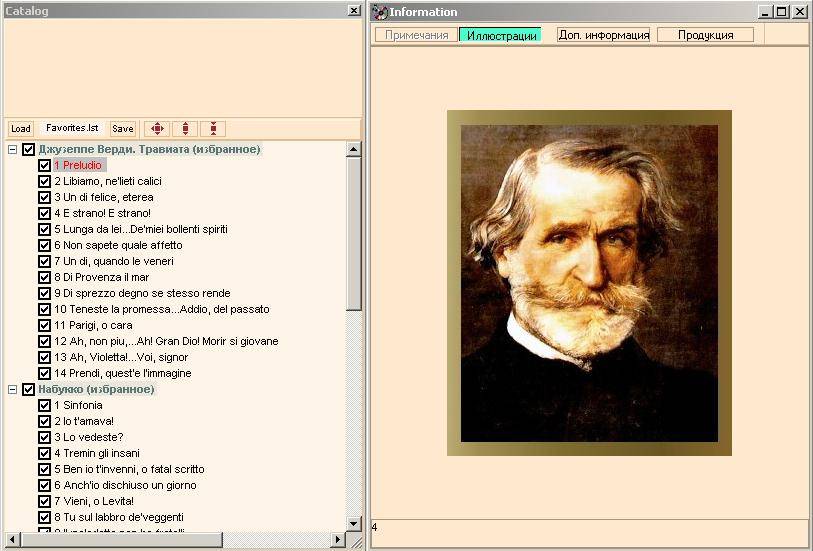Click the four-way arrows toolbar icon
Image resolution: width=813 pixels, height=551 pixels.
coord(157,129)
